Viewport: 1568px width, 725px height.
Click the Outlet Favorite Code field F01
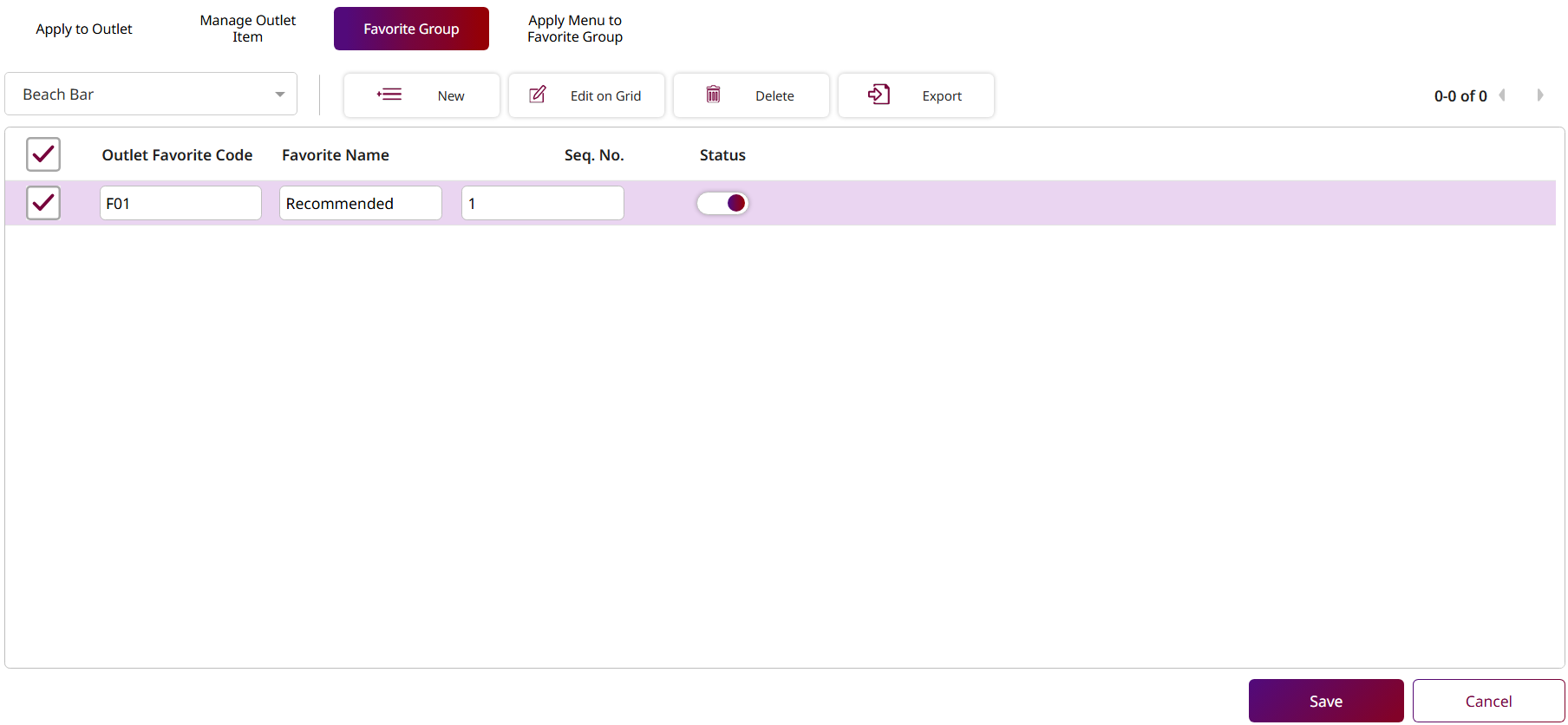180,203
